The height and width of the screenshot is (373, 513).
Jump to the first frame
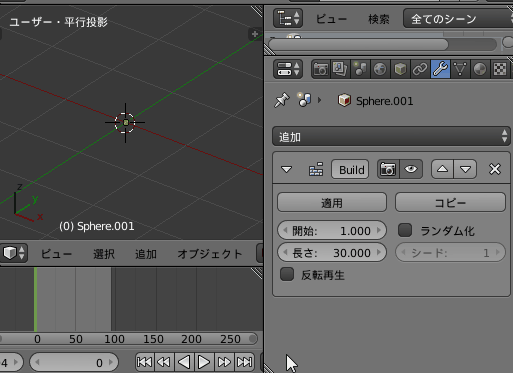[145, 362]
